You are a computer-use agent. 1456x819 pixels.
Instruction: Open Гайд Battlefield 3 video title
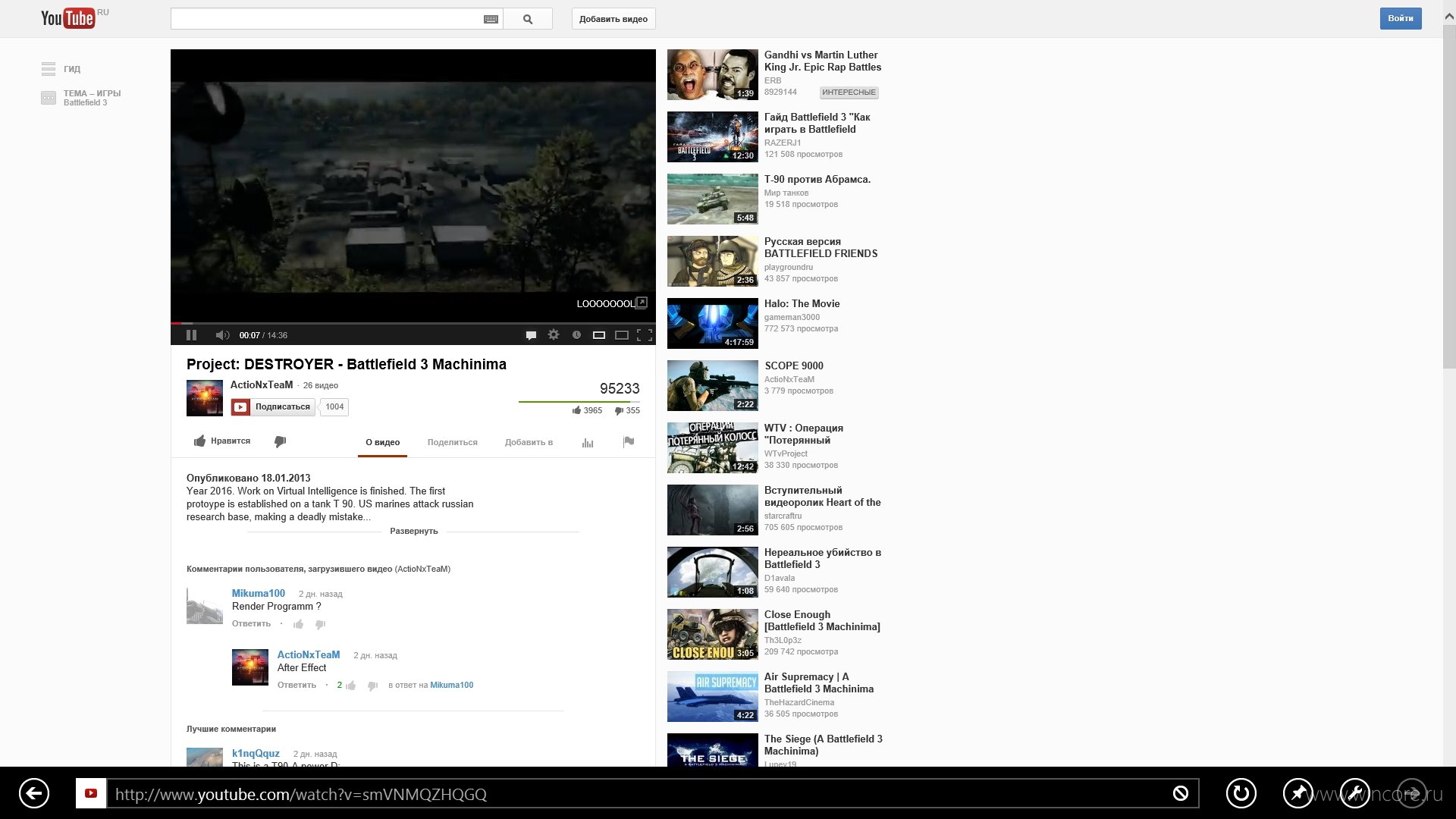tap(817, 123)
